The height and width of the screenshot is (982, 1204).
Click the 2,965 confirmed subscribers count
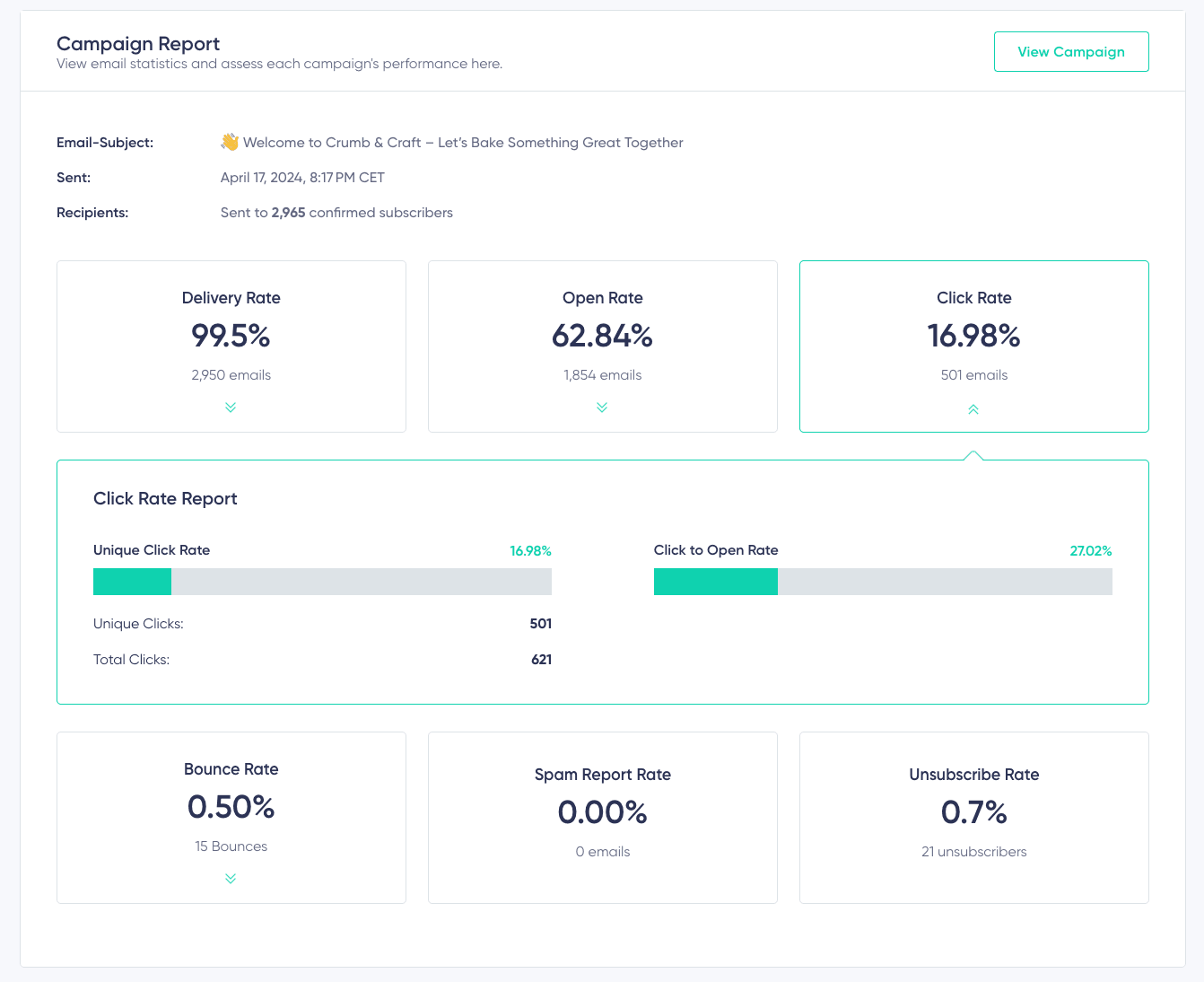[x=287, y=213]
